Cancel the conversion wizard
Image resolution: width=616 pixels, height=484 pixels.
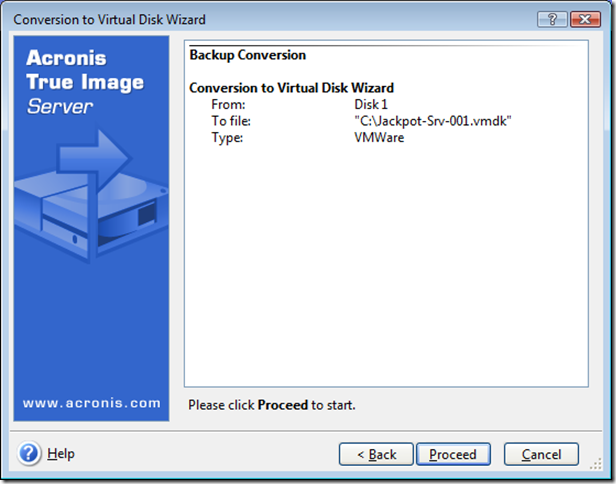pyautogui.click(x=541, y=454)
